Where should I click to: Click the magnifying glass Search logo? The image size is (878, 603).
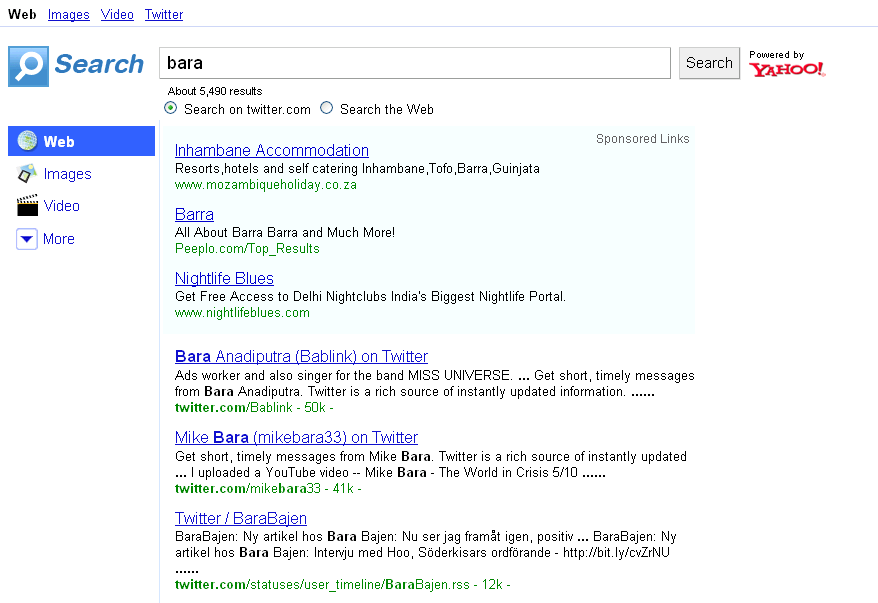[28, 66]
